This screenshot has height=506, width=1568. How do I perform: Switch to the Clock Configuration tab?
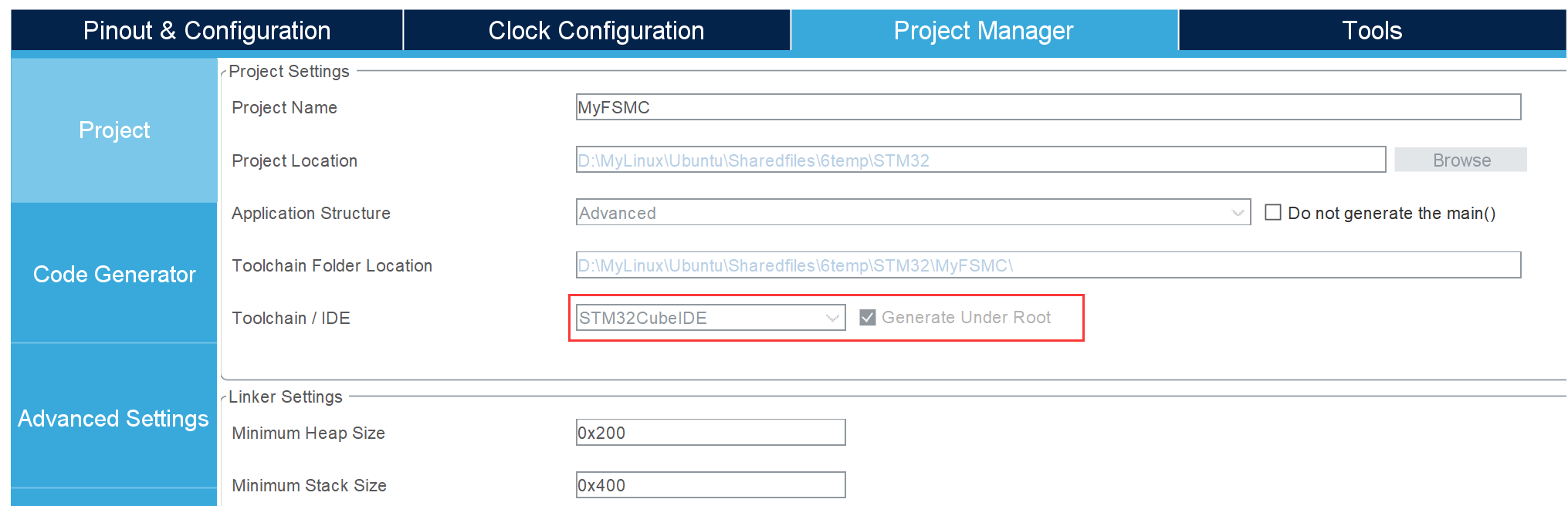coord(596,31)
